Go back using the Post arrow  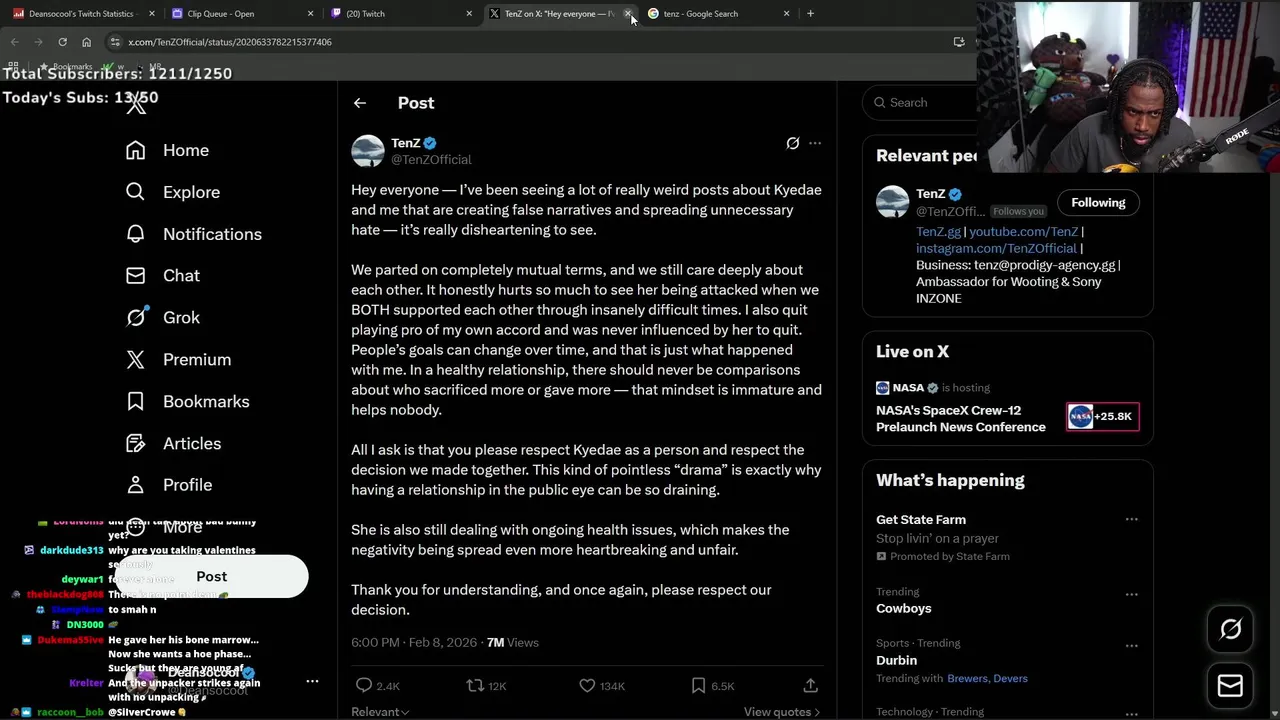[x=360, y=103]
